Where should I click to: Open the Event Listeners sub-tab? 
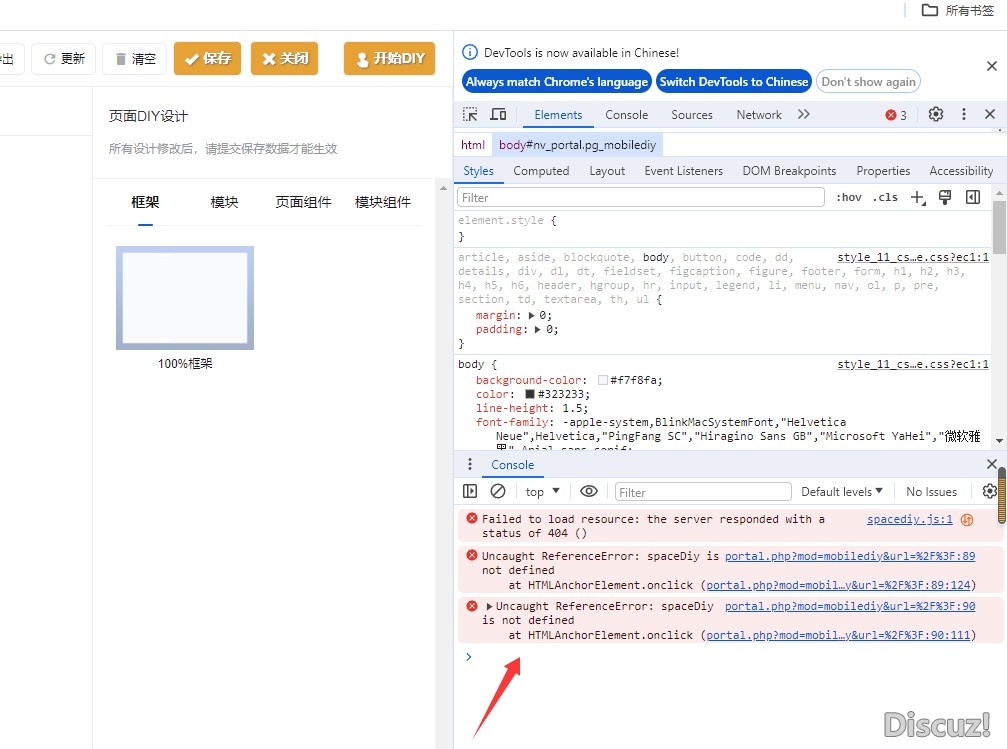[x=683, y=171]
